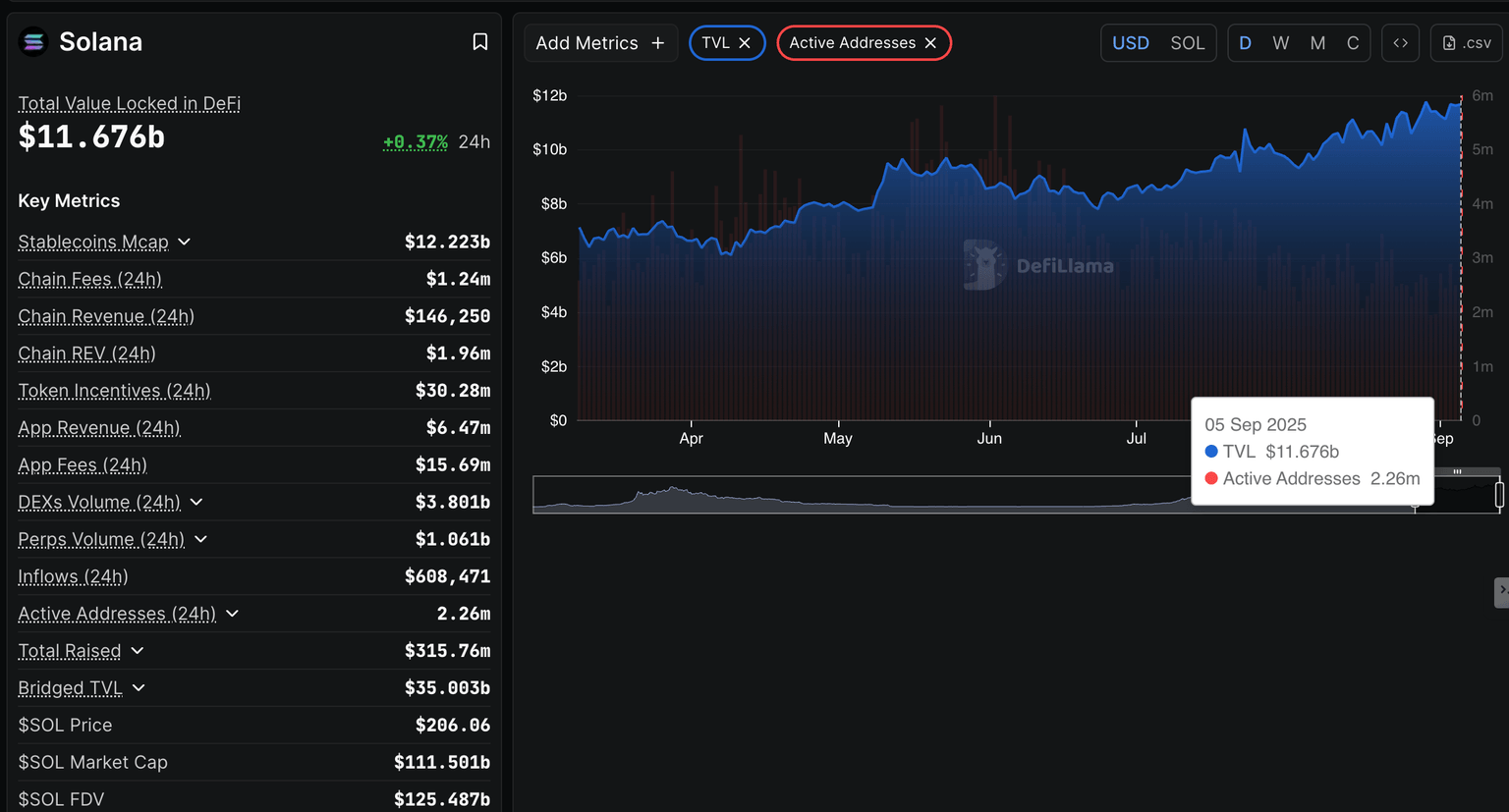The height and width of the screenshot is (812, 1509).
Task: Click the Chain Fees (24h) label
Action: point(89,279)
